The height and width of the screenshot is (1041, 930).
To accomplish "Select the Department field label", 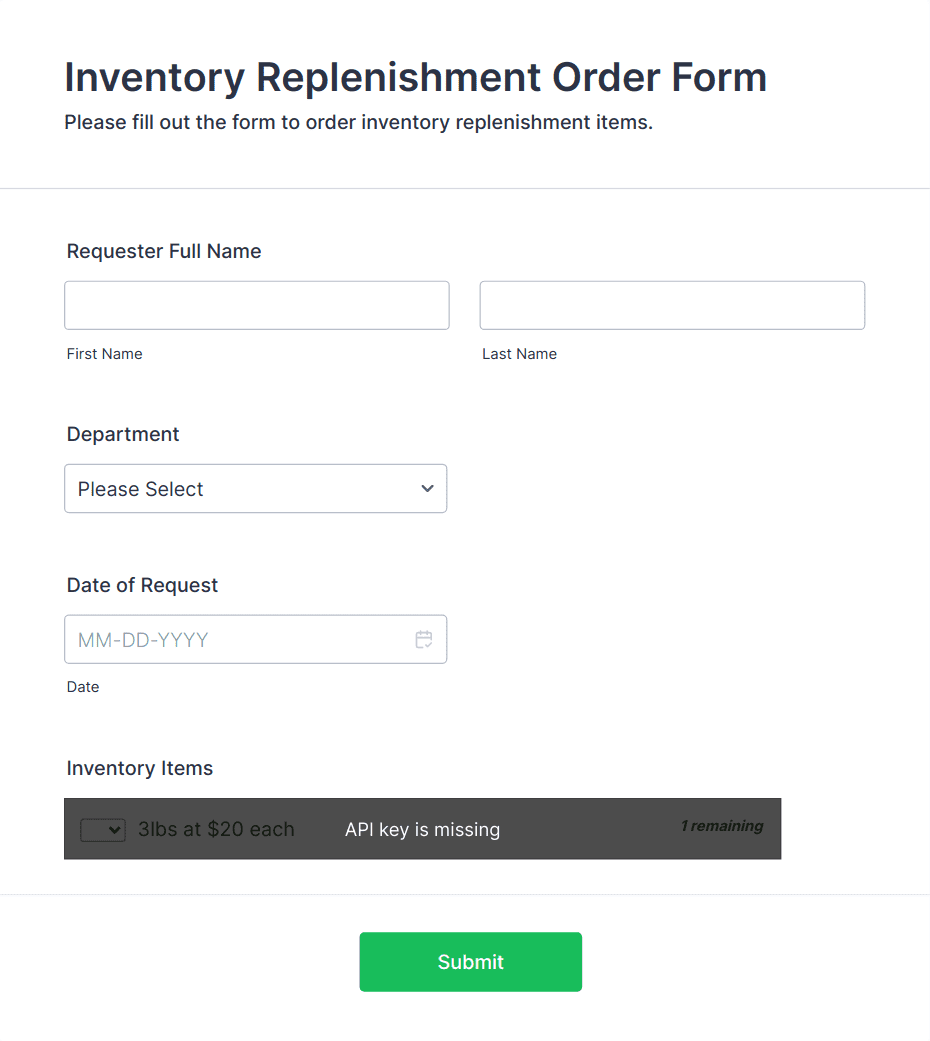I will point(123,434).
